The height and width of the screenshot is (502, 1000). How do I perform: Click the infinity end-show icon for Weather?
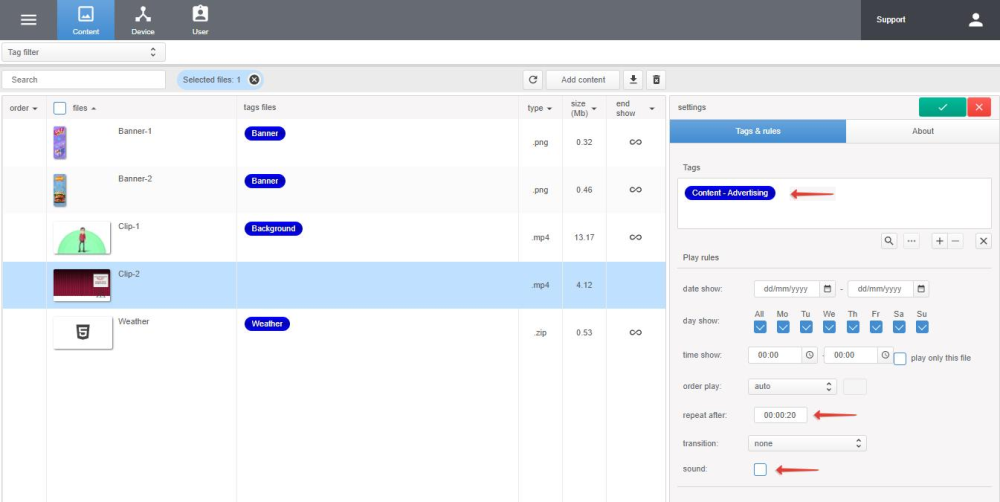635,332
